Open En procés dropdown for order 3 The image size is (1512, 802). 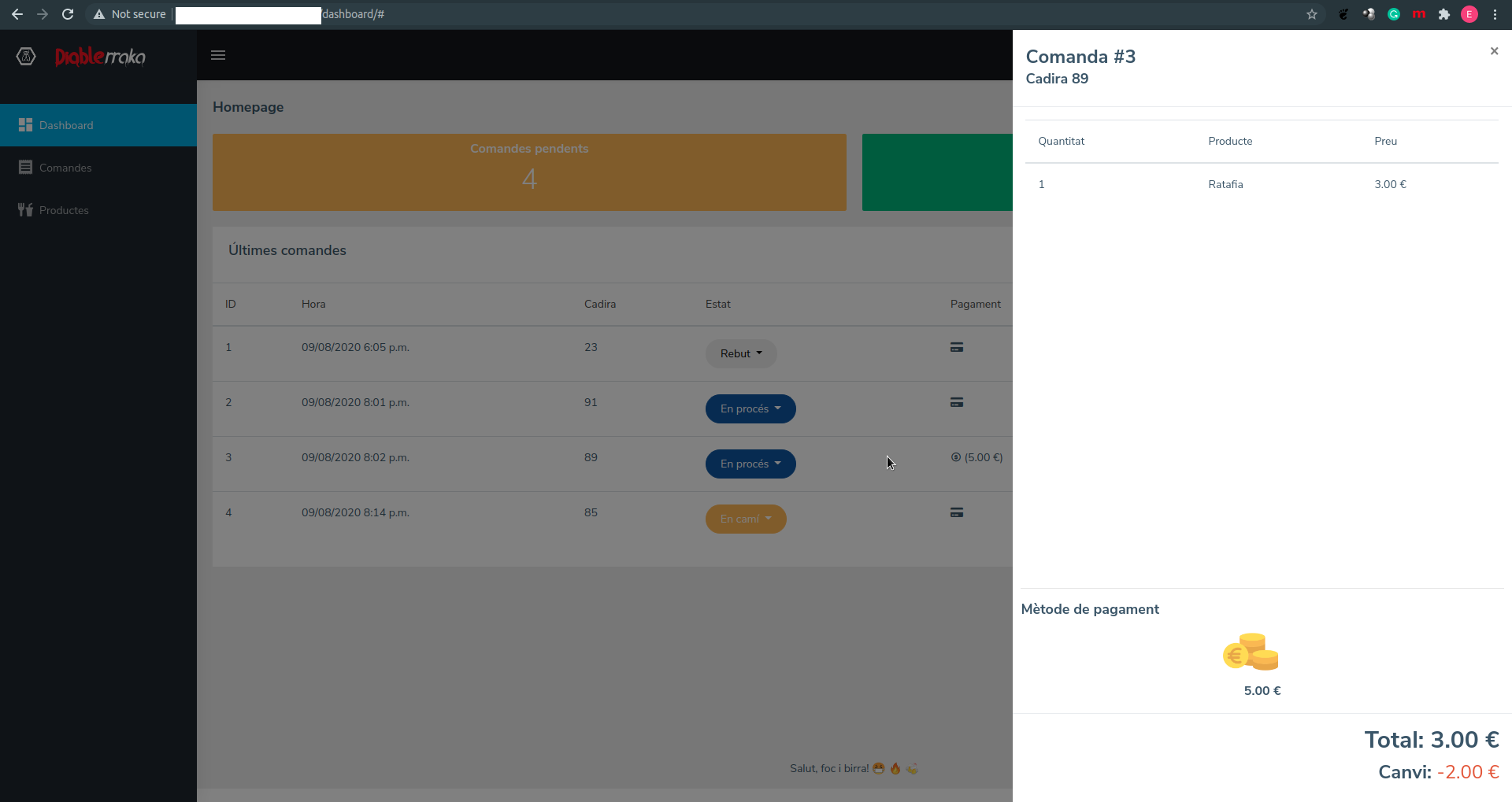click(750, 464)
